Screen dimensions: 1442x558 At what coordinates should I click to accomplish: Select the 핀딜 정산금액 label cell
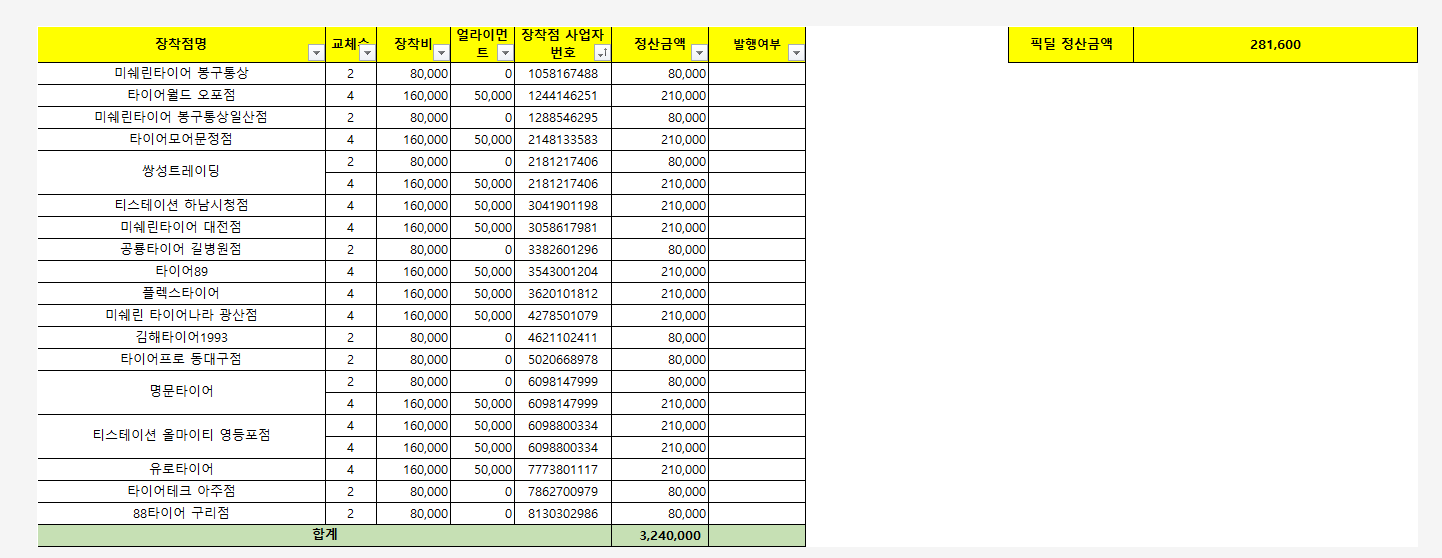[1070, 44]
